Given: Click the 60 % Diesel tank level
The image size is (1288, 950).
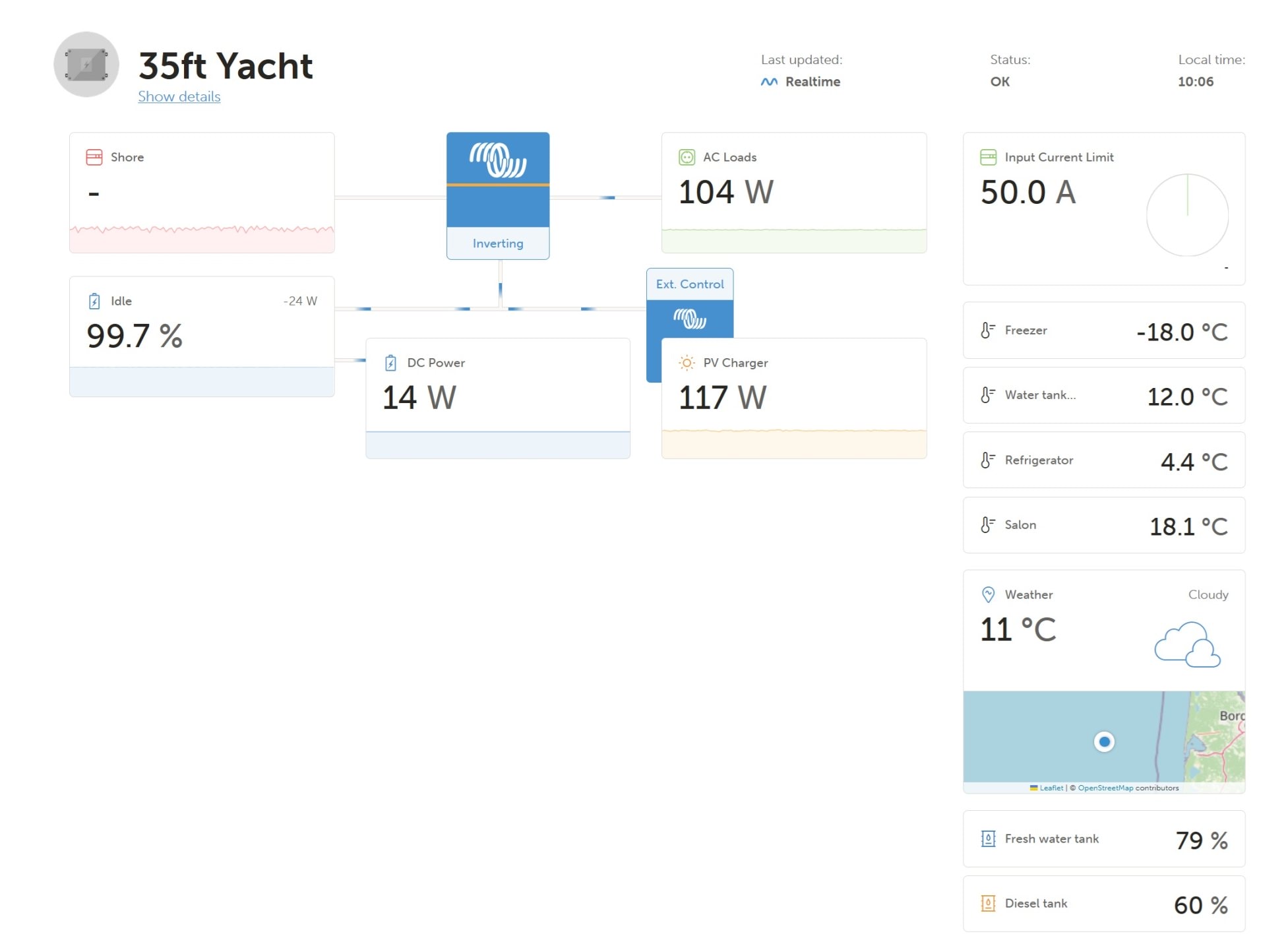Looking at the screenshot, I should pos(1201,905).
